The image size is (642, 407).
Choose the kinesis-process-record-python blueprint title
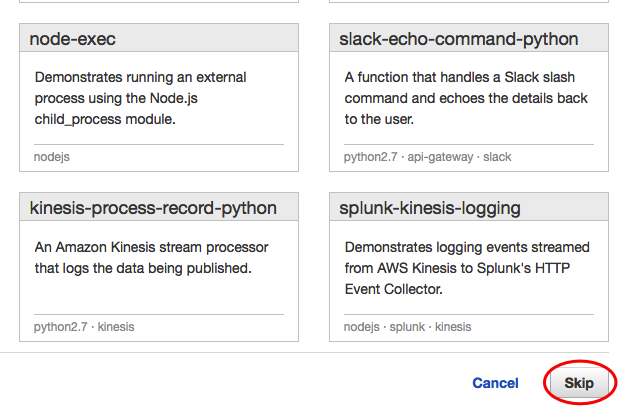(x=153, y=208)
